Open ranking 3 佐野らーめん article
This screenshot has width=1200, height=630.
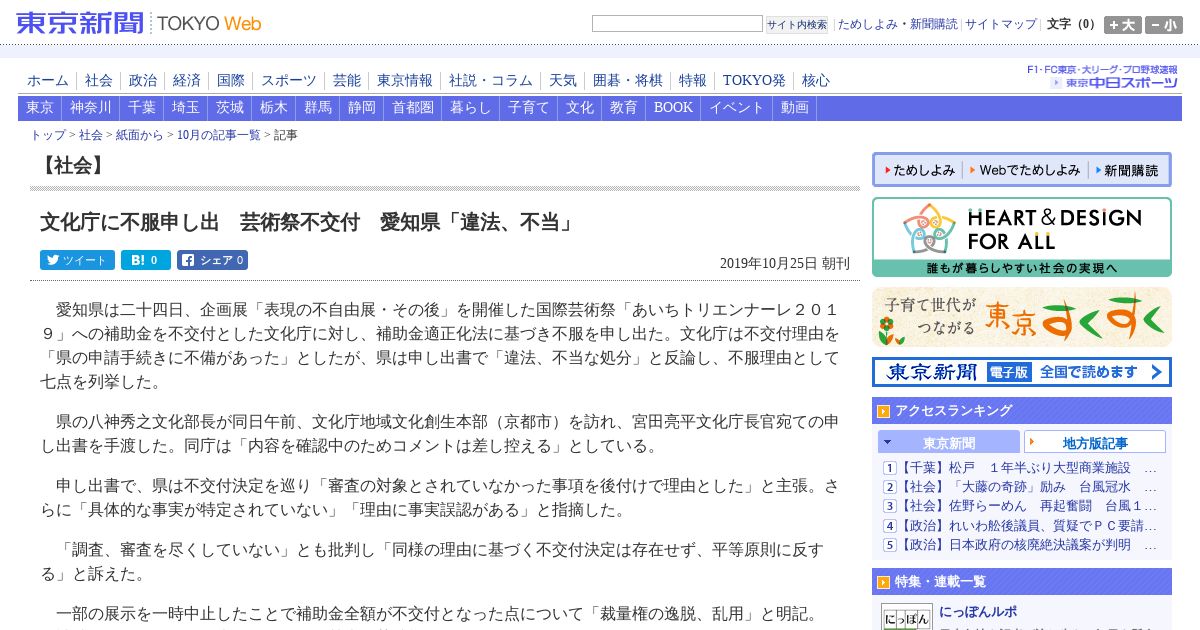click(1027, 506)
